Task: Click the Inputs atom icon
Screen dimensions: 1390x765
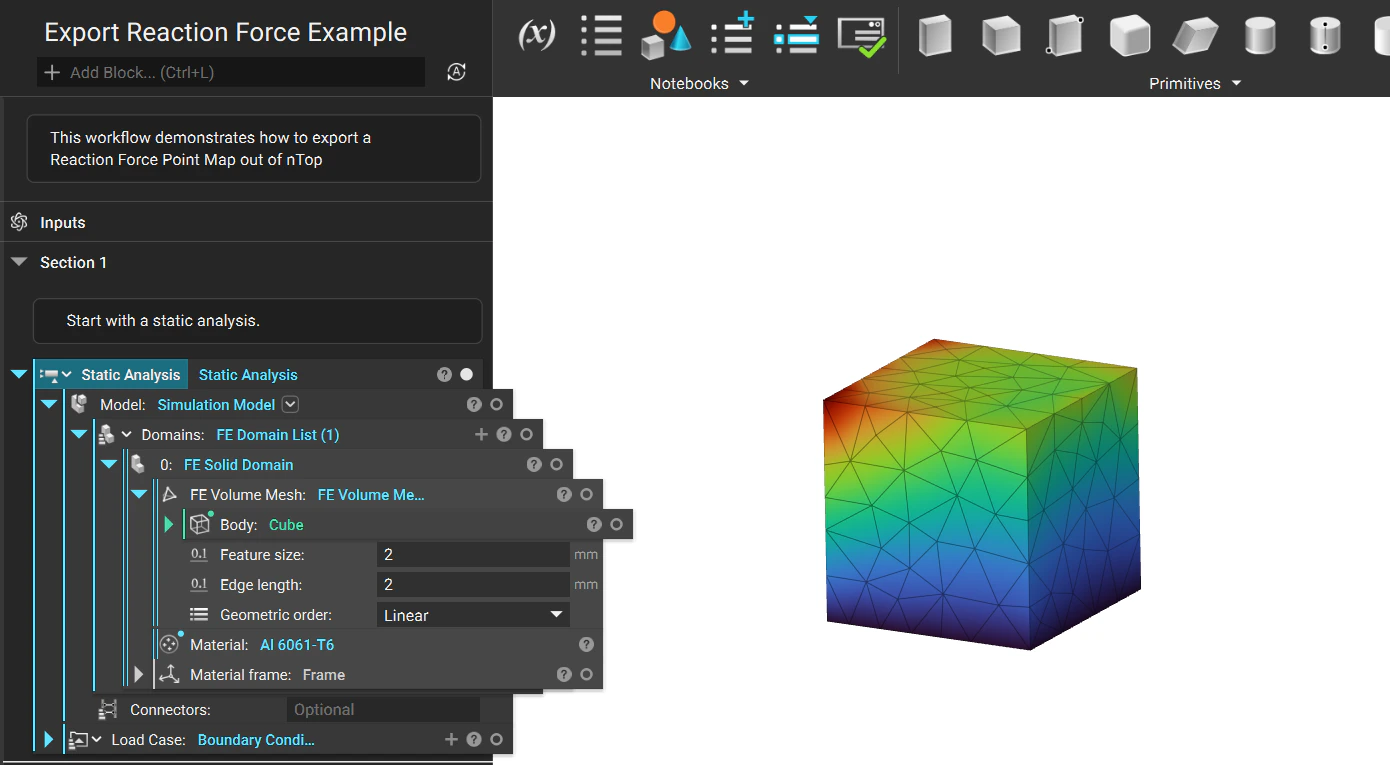Action: 18,222
